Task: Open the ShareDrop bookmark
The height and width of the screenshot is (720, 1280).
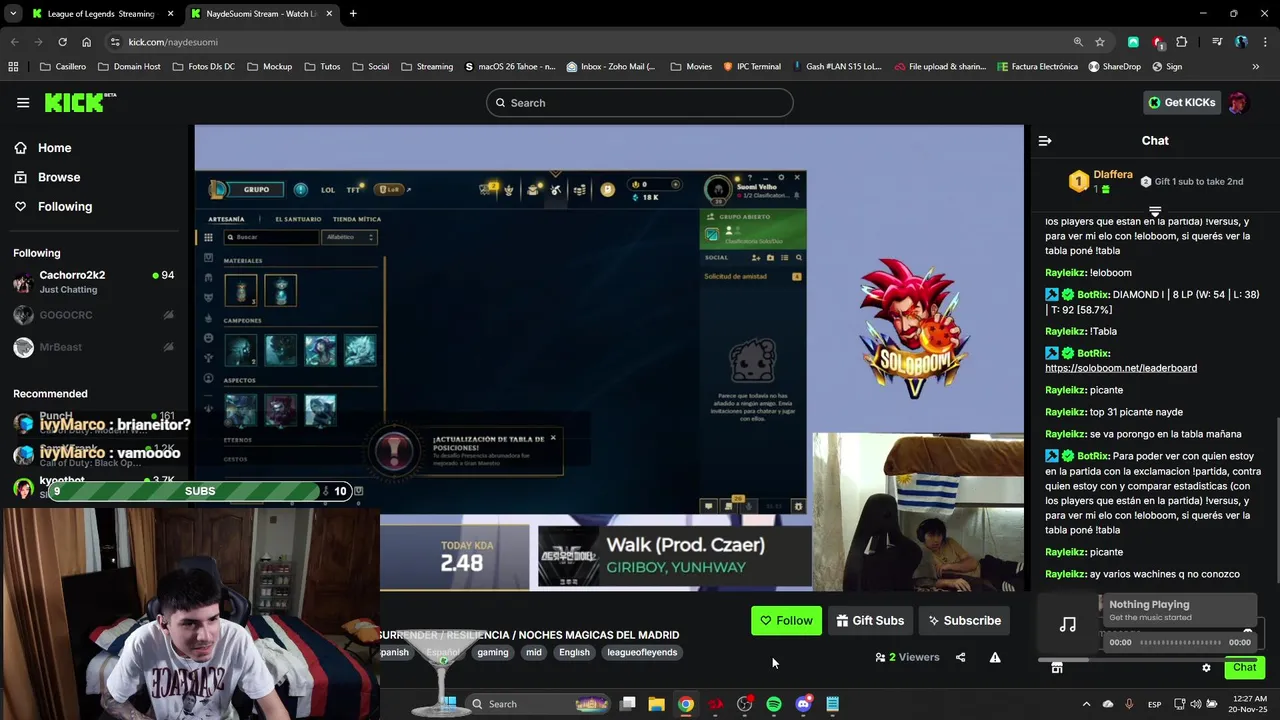Action: (1115, 67)
